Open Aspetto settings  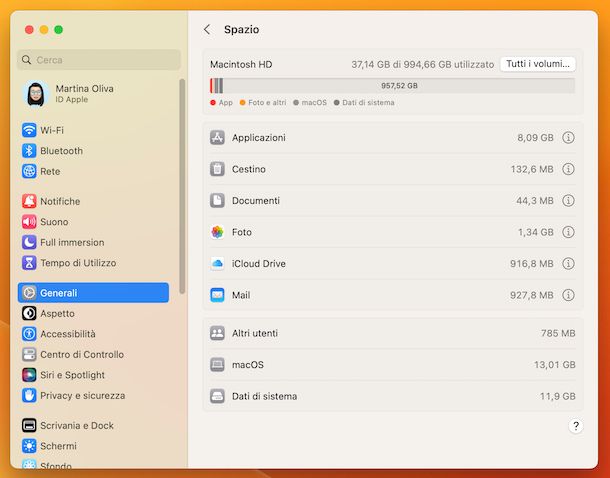coord(93,313)
